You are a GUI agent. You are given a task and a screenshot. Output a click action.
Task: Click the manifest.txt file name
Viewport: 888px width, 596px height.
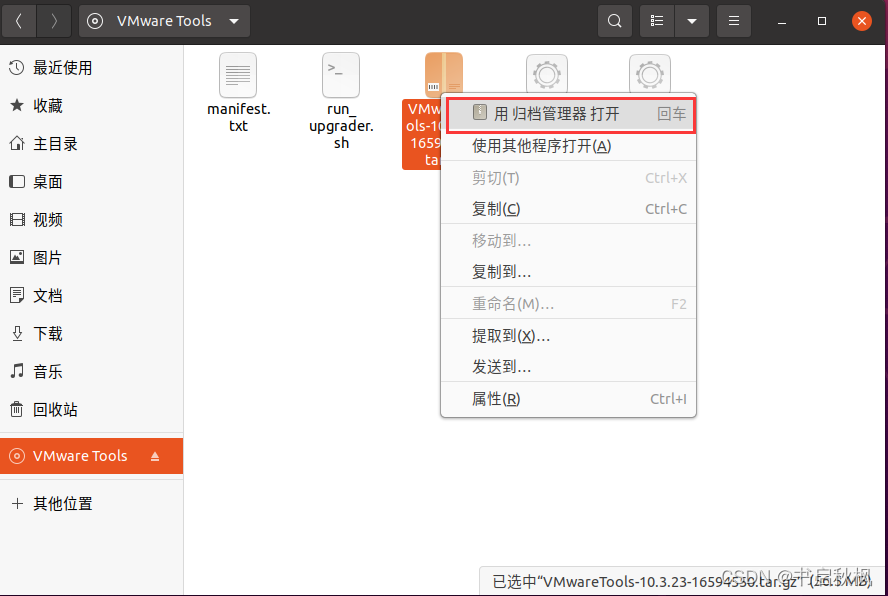[x=238, y=117]
